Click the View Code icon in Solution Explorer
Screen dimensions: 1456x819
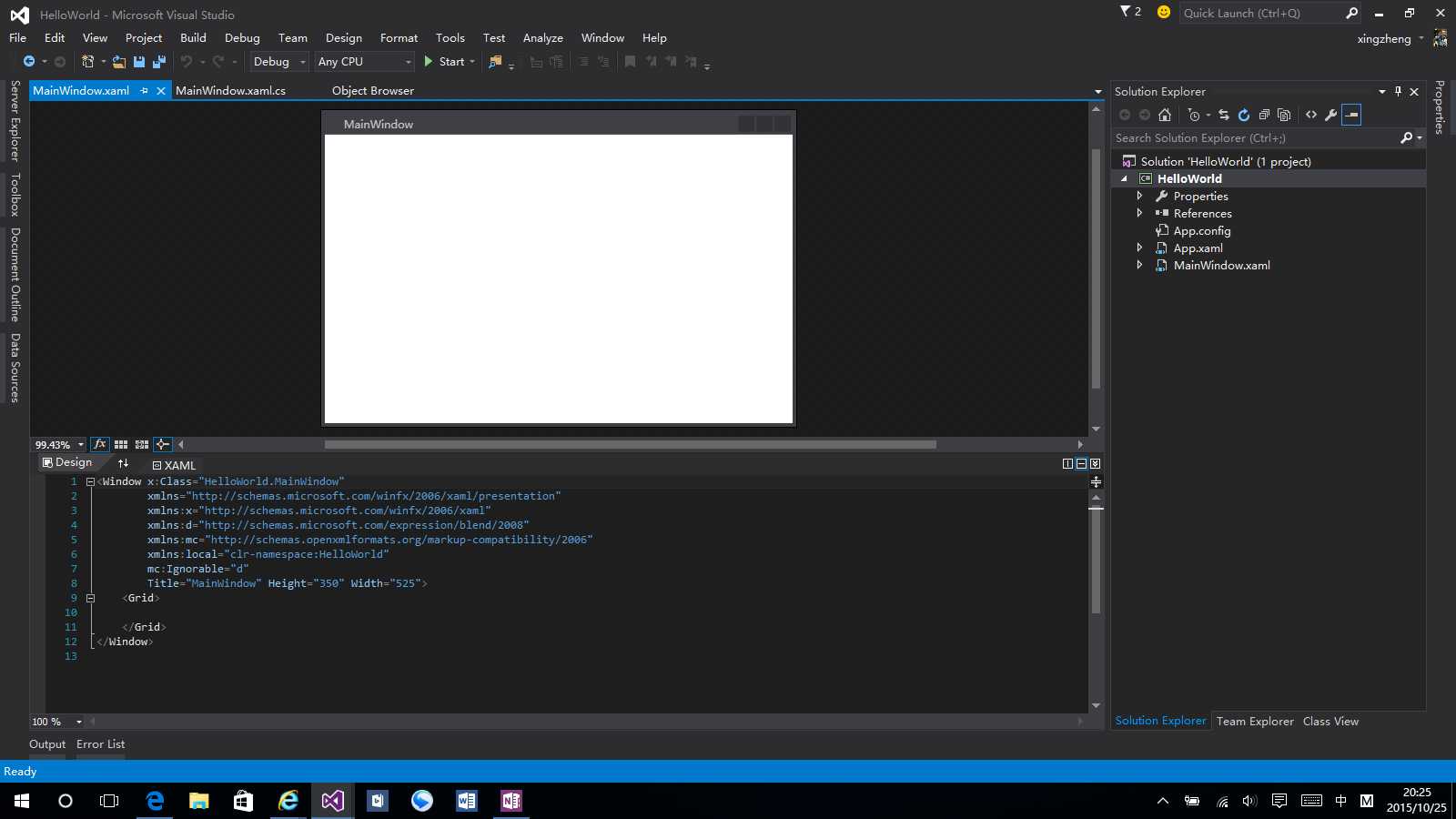[x=1311, y=115]
